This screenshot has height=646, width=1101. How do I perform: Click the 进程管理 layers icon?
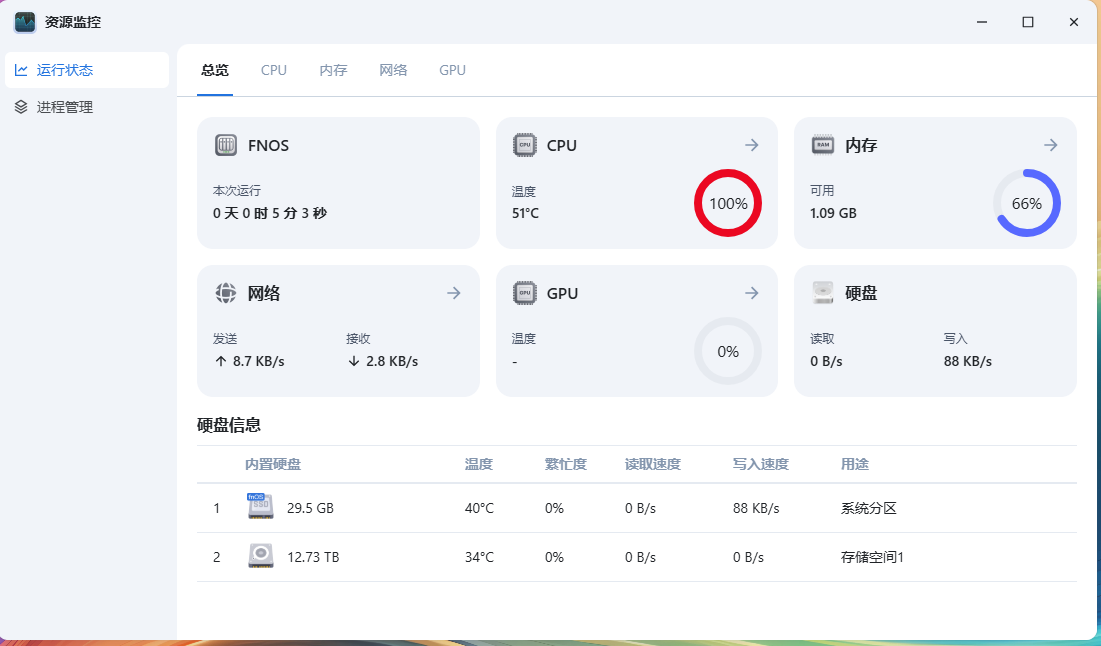21,107
